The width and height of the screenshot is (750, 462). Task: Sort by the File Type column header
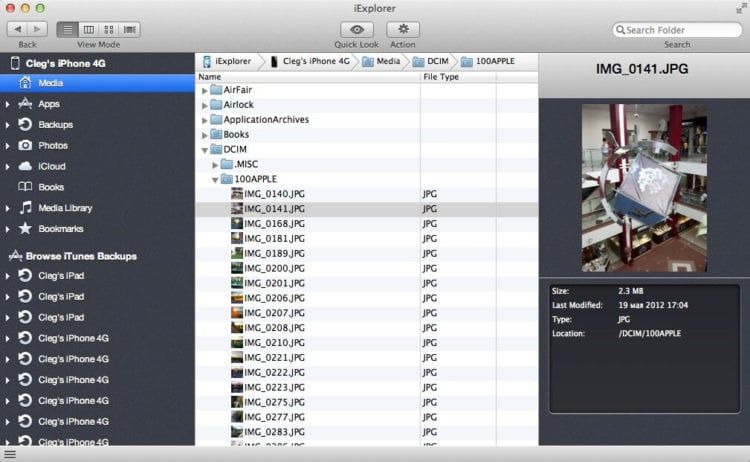tap(458, 77)
